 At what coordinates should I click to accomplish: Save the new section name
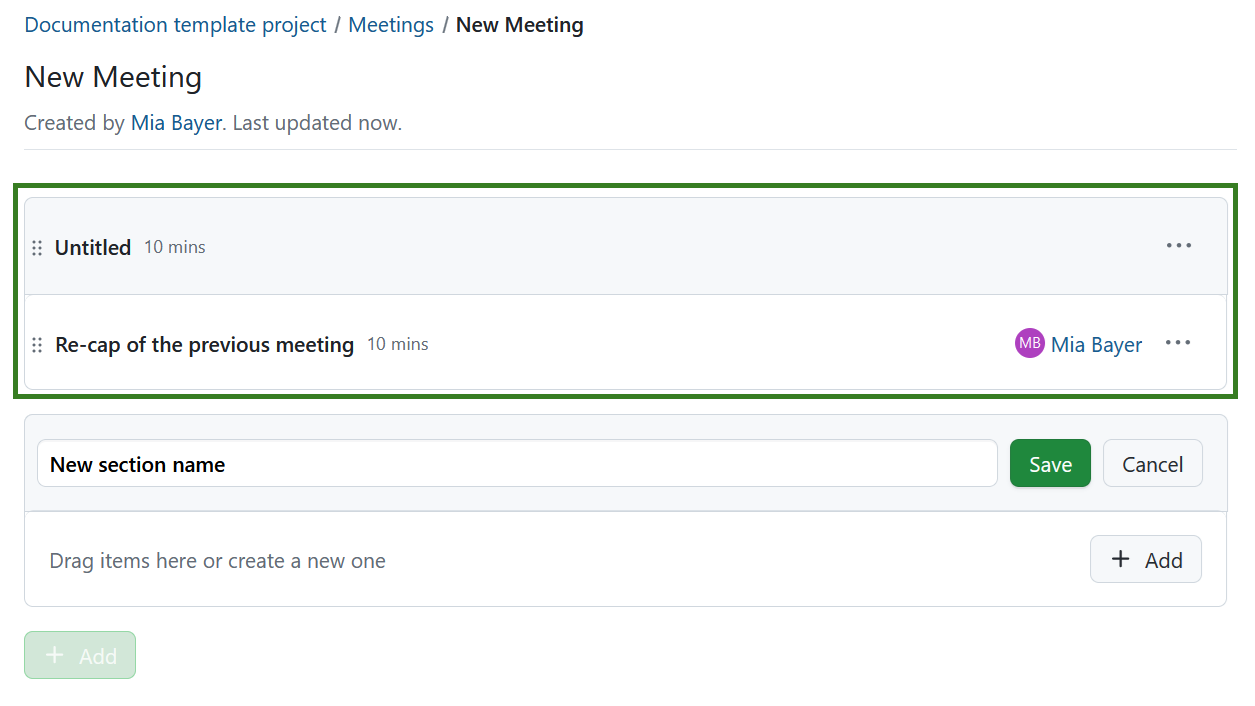(x=1050, y=464)
